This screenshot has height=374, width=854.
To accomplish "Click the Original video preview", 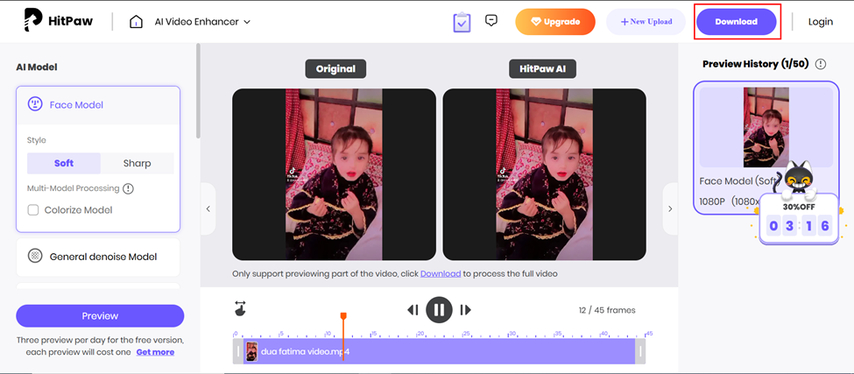I will (334, 174).
